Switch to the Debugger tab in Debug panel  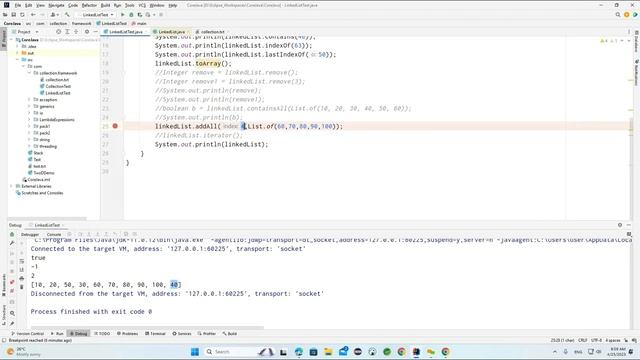point(30,234)
